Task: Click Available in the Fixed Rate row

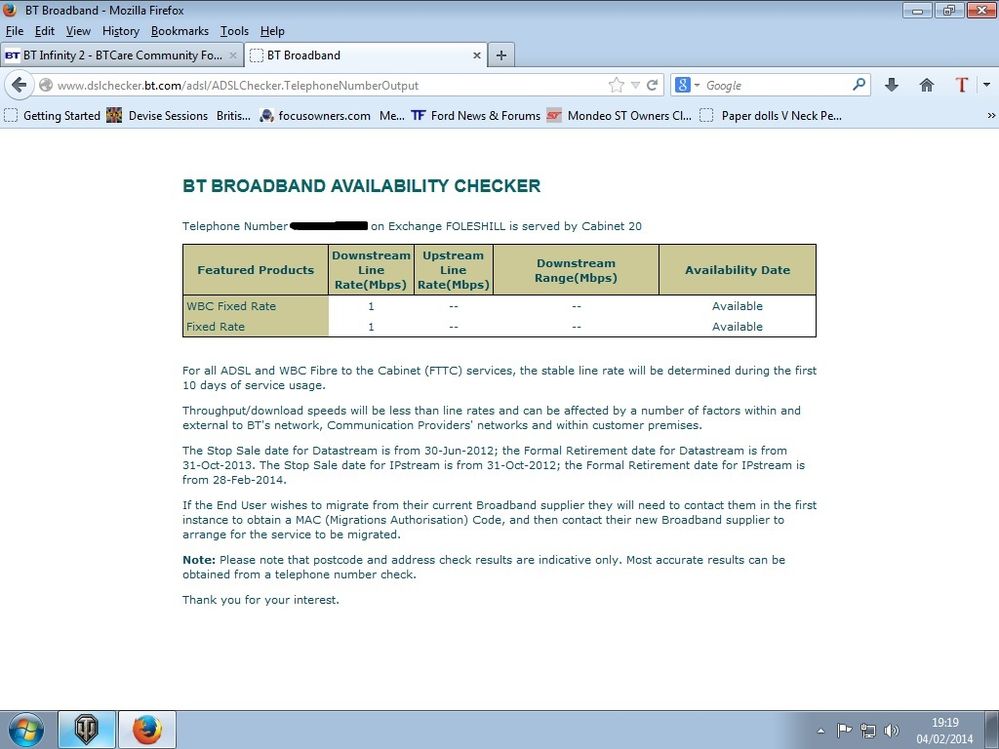Action: (x=737, y=326)
